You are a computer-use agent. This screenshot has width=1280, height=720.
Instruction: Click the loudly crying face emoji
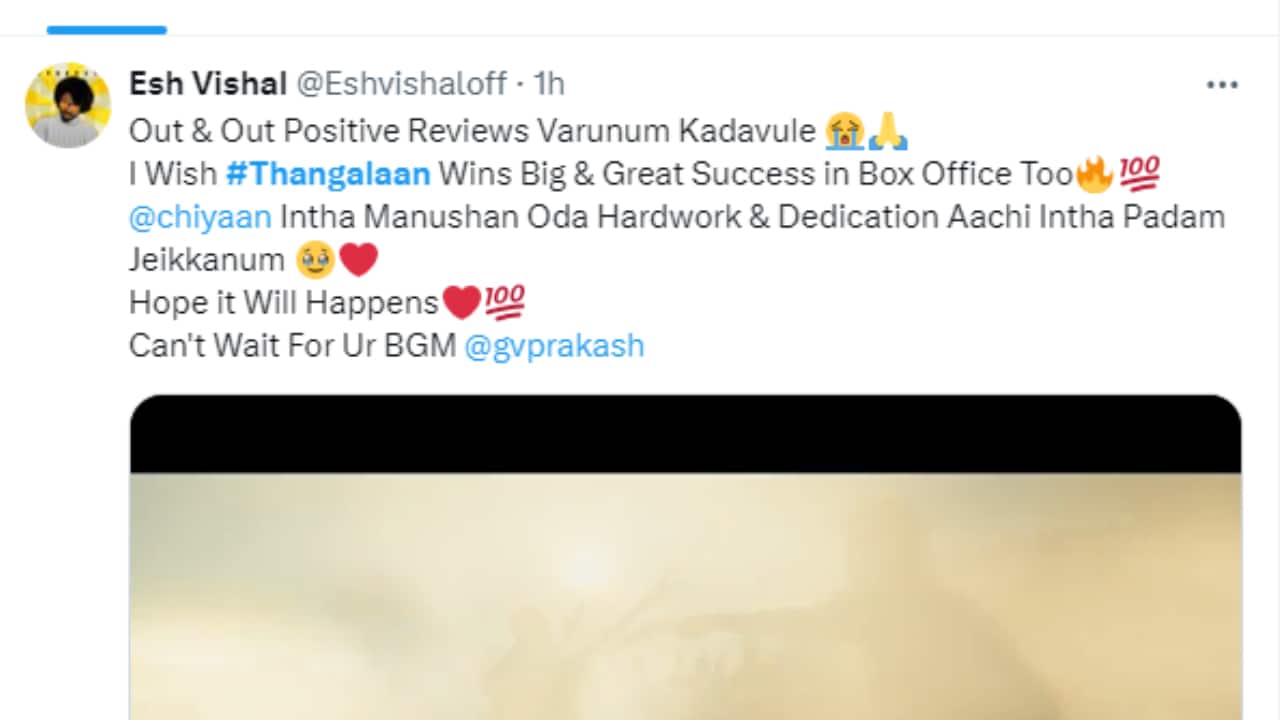pyautogui.click(x=845, y=131)
